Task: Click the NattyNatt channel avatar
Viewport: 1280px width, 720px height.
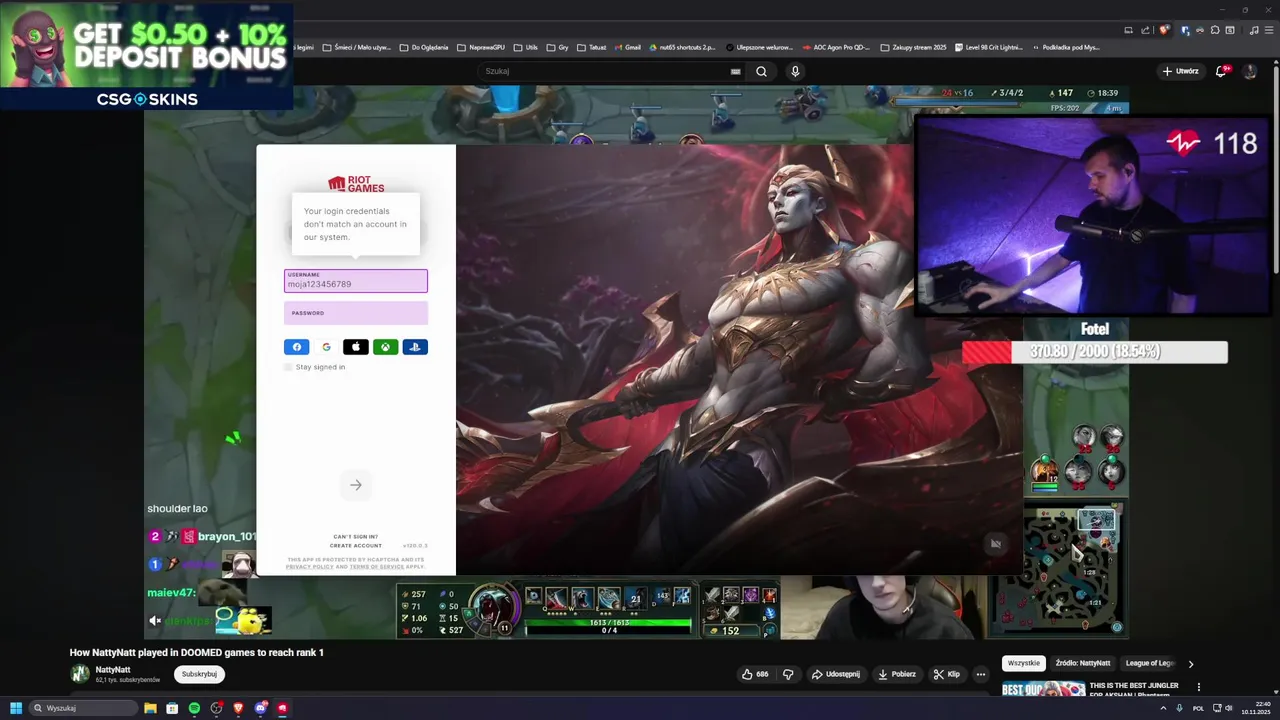Action: [x=80, y=674]
